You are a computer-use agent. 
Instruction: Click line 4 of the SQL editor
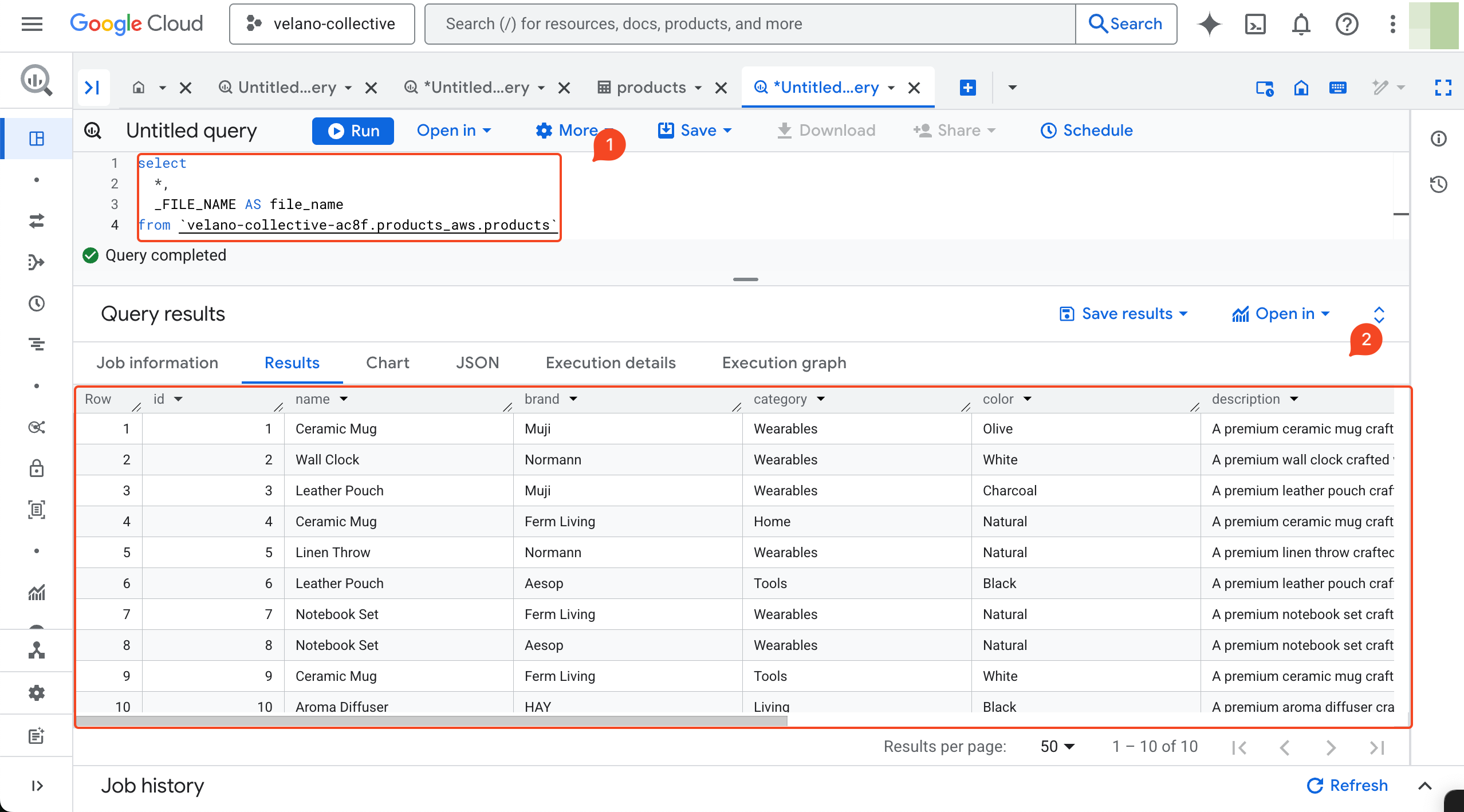[348, 225]
